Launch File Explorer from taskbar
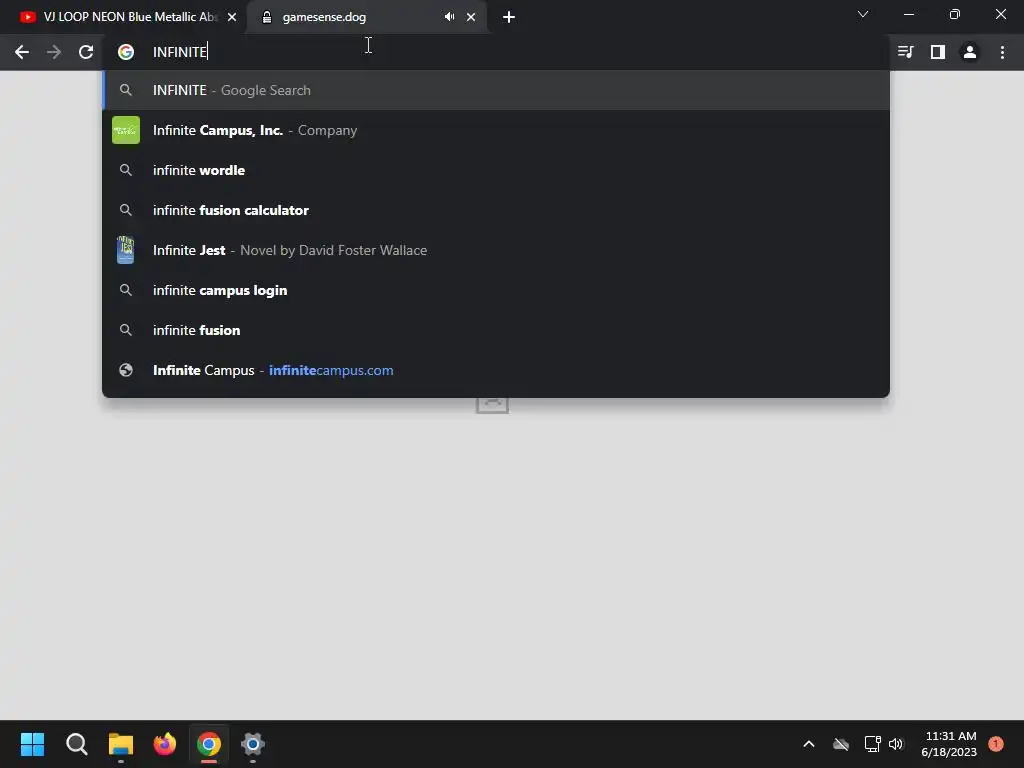The height and width of the screenshot is (768, 1024). pos(121,744)
